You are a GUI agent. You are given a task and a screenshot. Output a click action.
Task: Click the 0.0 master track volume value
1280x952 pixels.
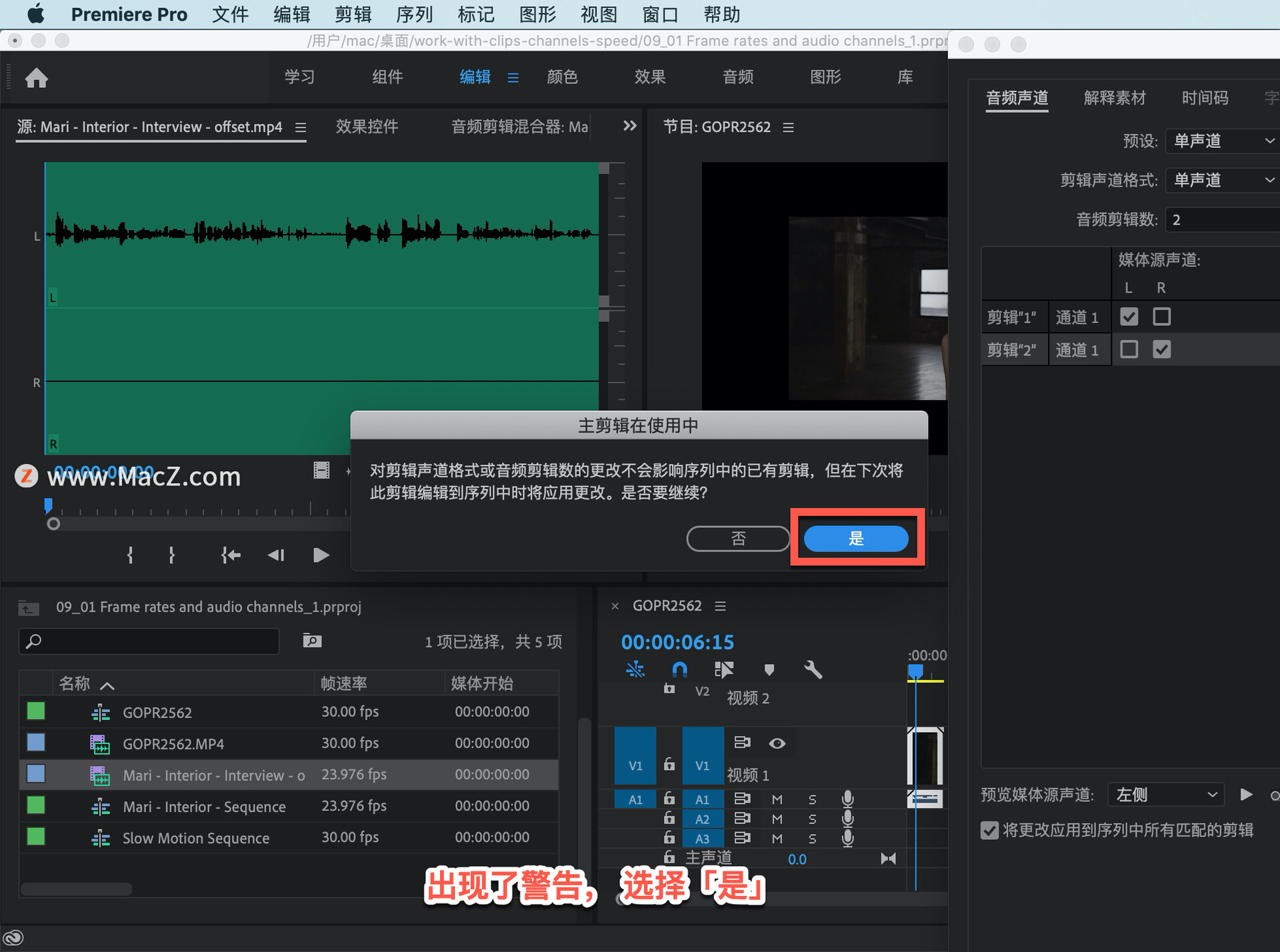point(797,859)
